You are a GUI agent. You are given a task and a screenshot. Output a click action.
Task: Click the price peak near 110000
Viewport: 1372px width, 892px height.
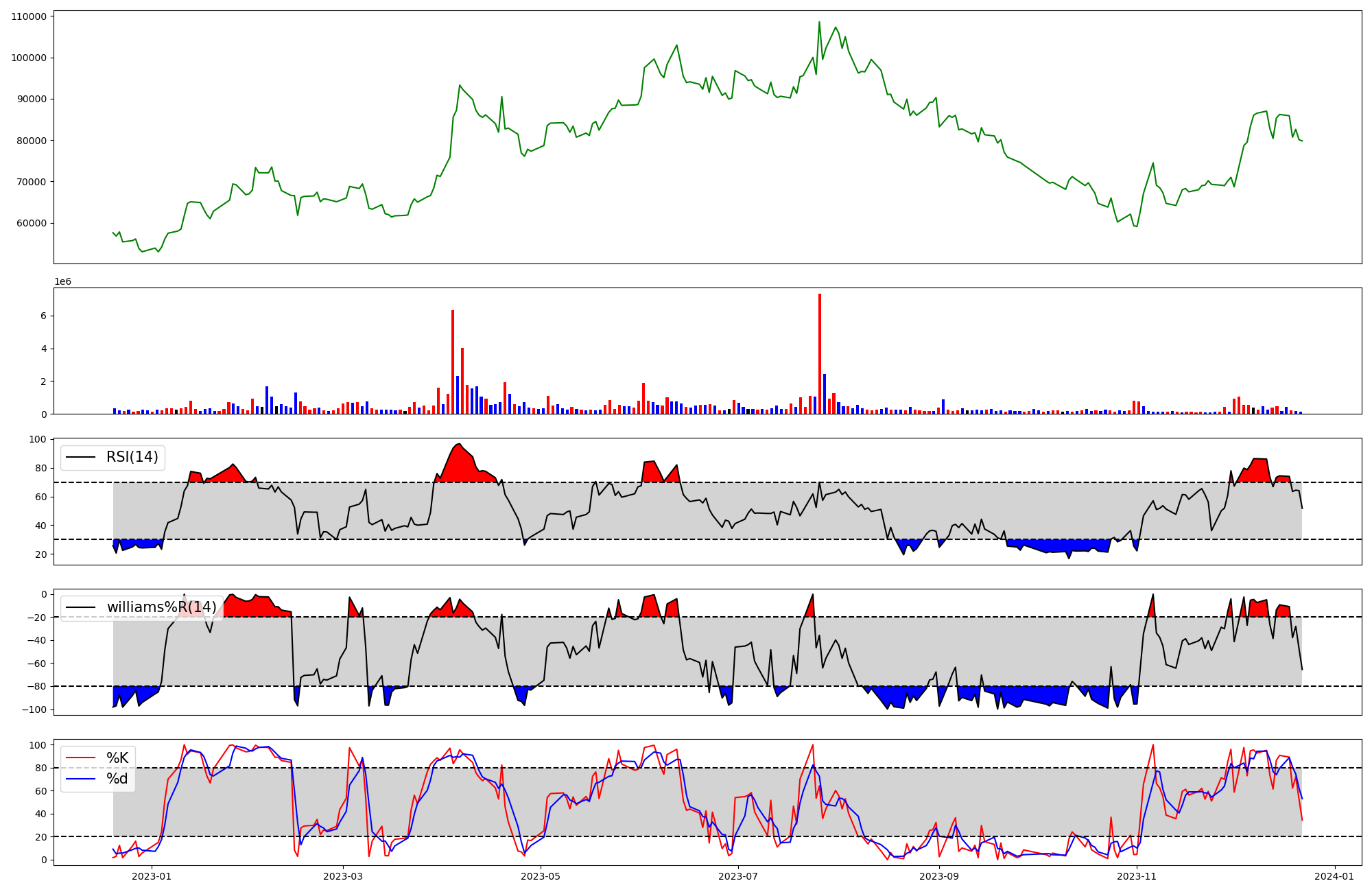pyautogui.click(x=819, y=23)
